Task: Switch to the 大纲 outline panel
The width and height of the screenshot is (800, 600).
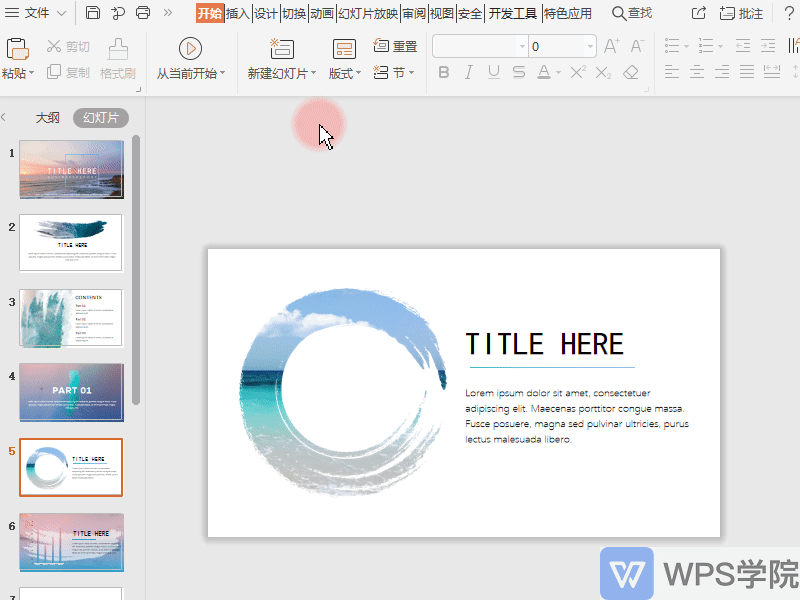Action: [x=48, y=116]
